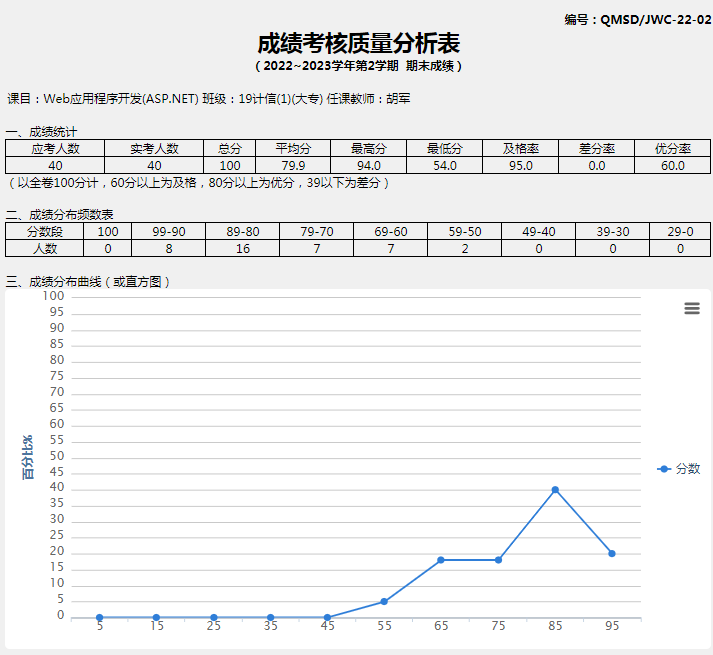The width and height of the screenshot is (713, 655).
Task: Select the data point above x-axis 75
Action: [498, 560]
